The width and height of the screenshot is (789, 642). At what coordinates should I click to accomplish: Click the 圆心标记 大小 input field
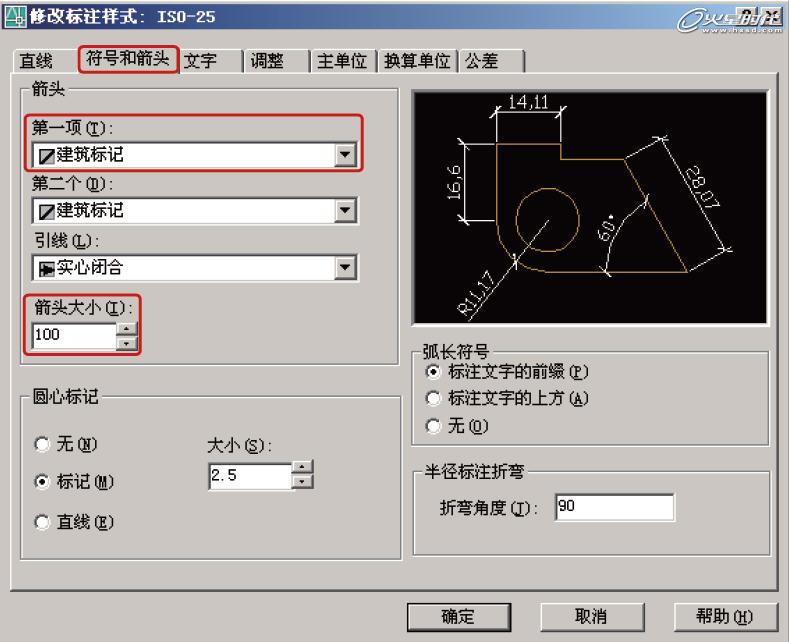click(250, 475)
